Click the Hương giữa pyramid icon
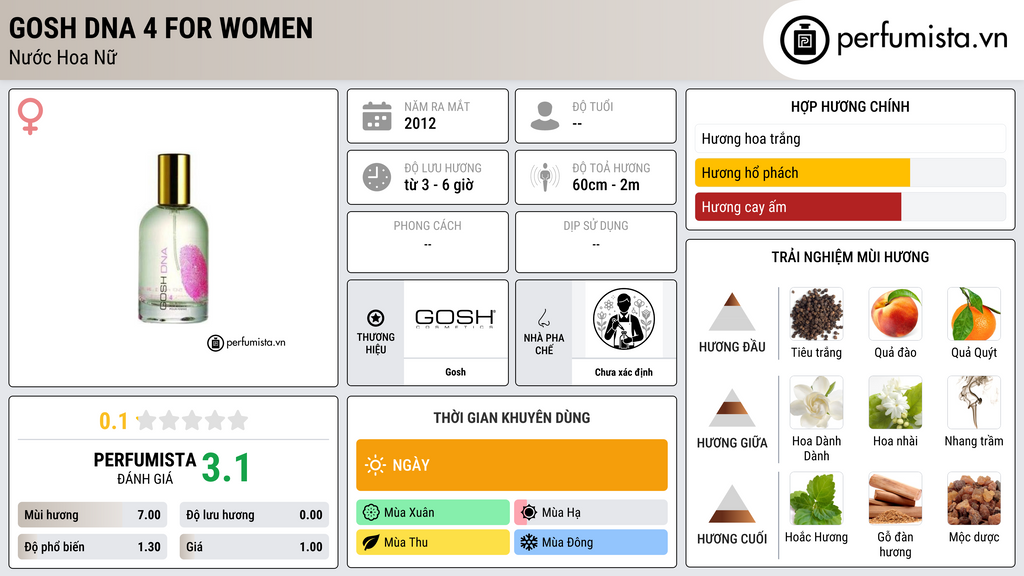The height and width of the screenshot is (576, 1024). pos(732,408)
